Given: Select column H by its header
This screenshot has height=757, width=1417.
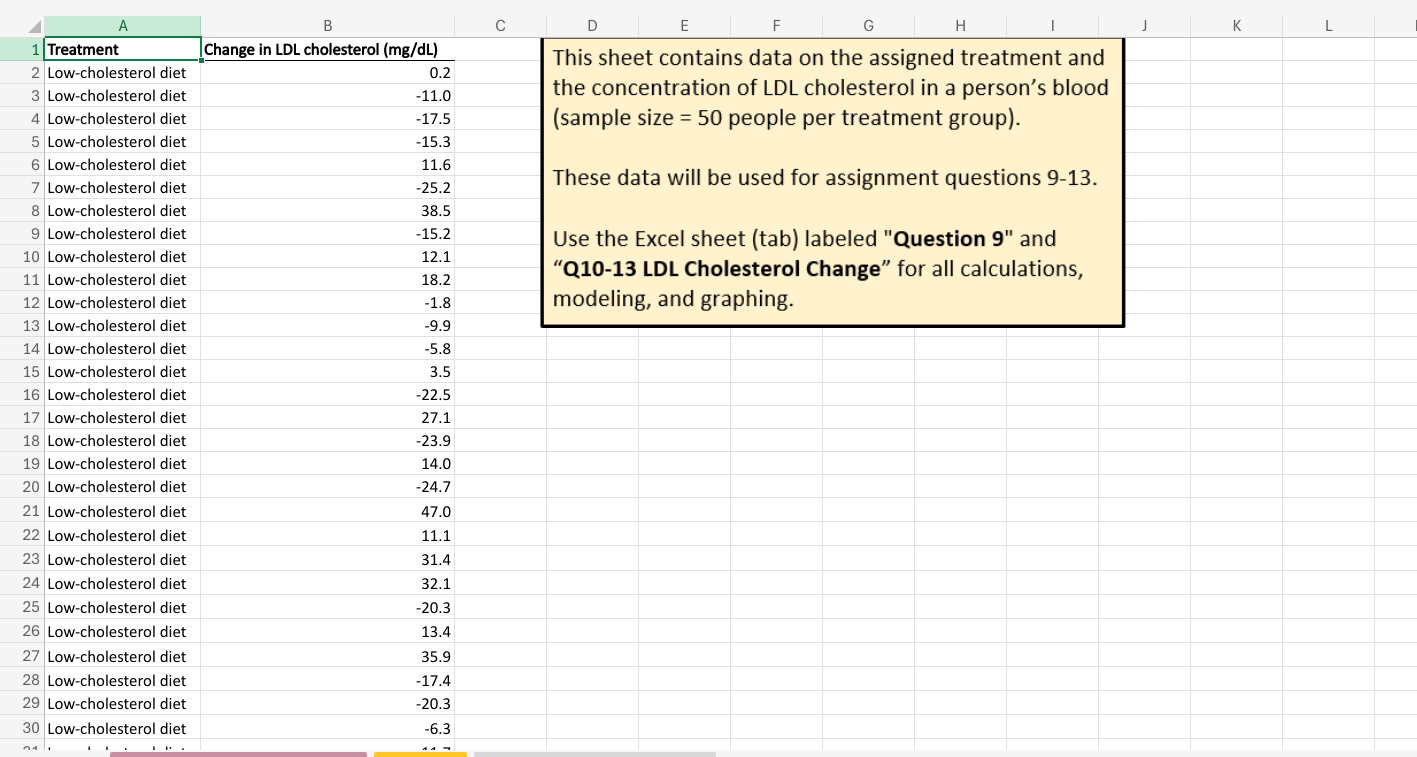Looking at the screenshot, I should (x=960, y=26).
